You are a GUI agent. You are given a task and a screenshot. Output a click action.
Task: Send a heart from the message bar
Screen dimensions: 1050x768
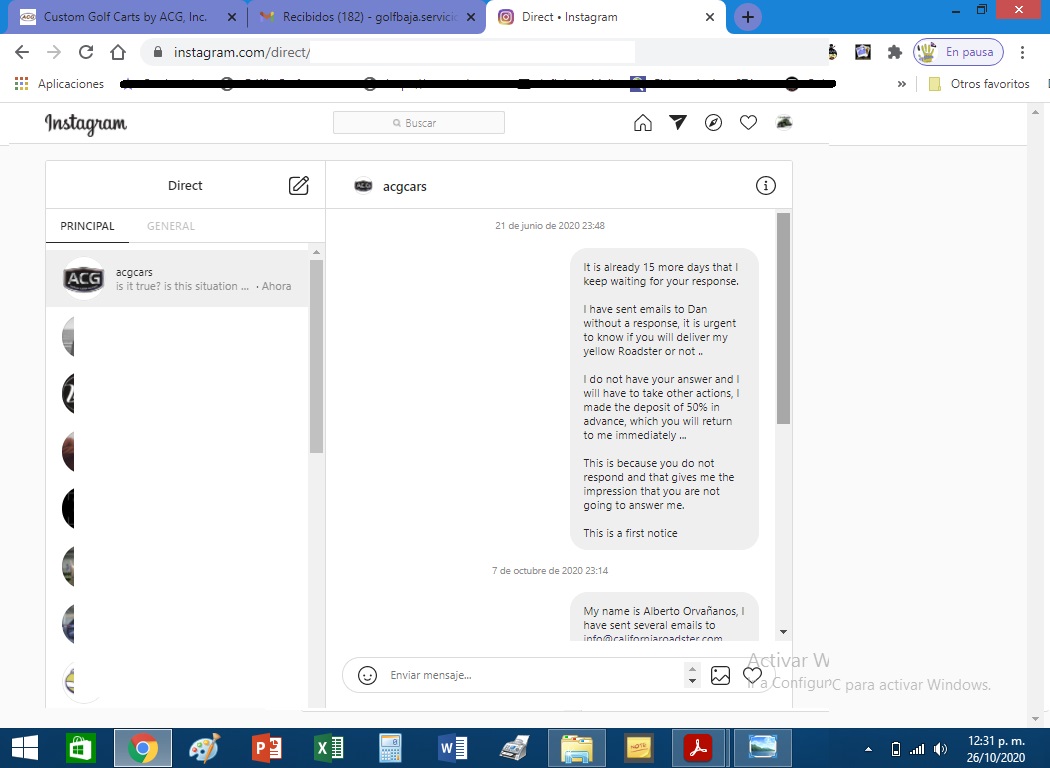[x=752, y=675]
